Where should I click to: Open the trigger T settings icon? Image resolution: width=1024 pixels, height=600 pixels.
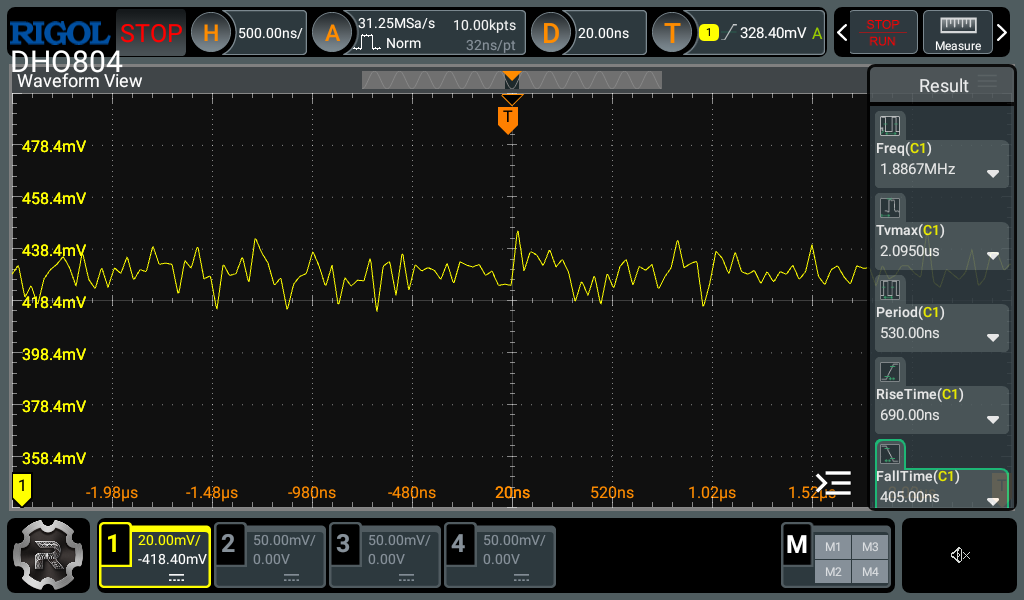click(672, 33)
